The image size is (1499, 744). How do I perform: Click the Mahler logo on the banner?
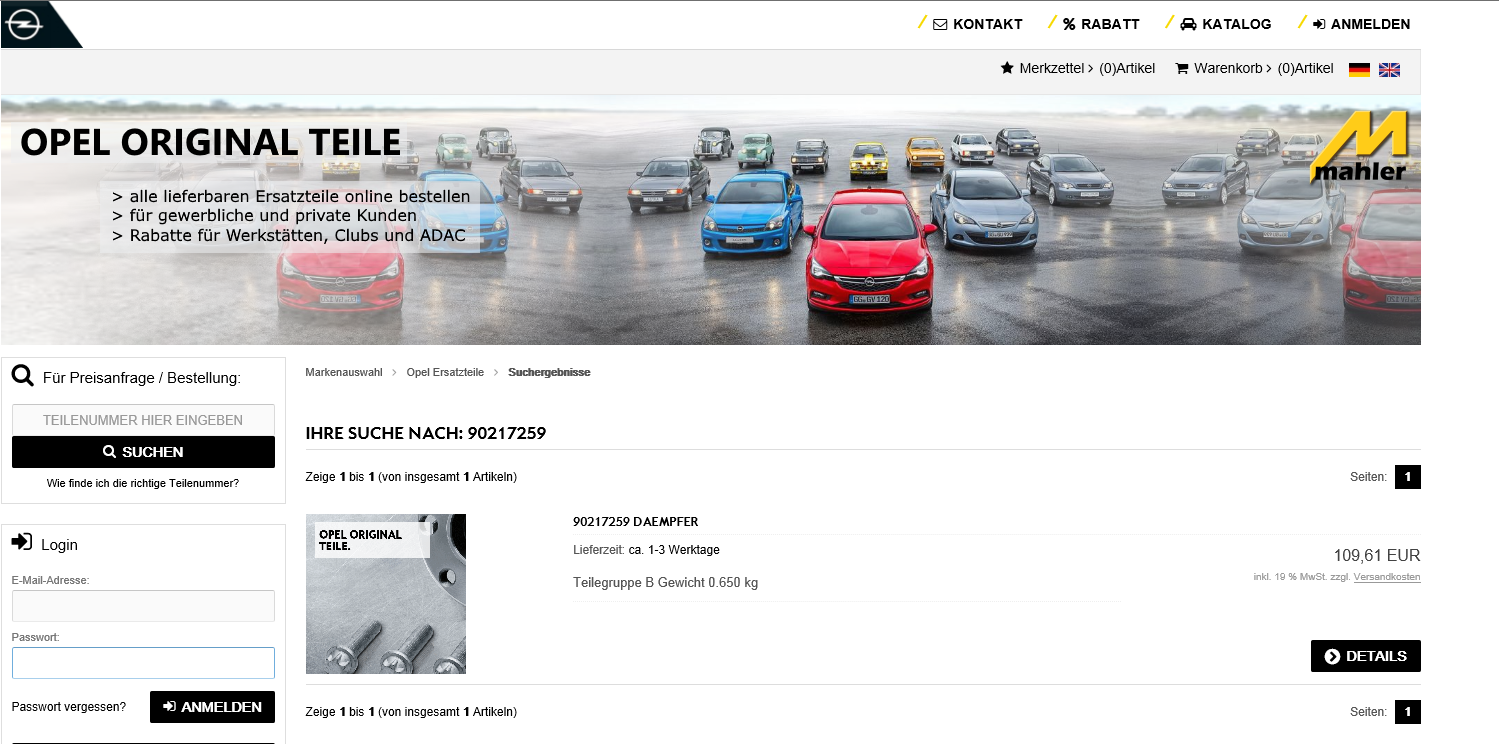pyautogui.click(x=1359, y=148)
